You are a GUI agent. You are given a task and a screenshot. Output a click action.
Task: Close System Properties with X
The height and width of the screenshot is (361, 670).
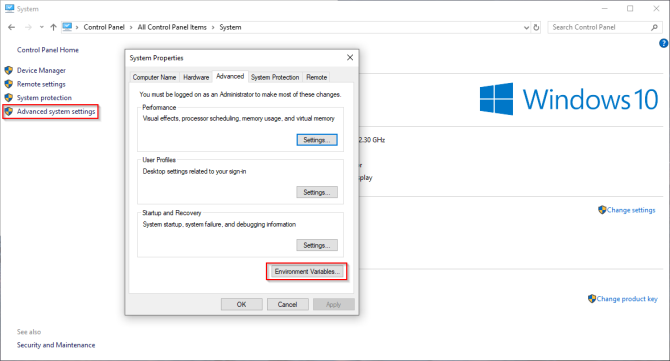(350, 57)
